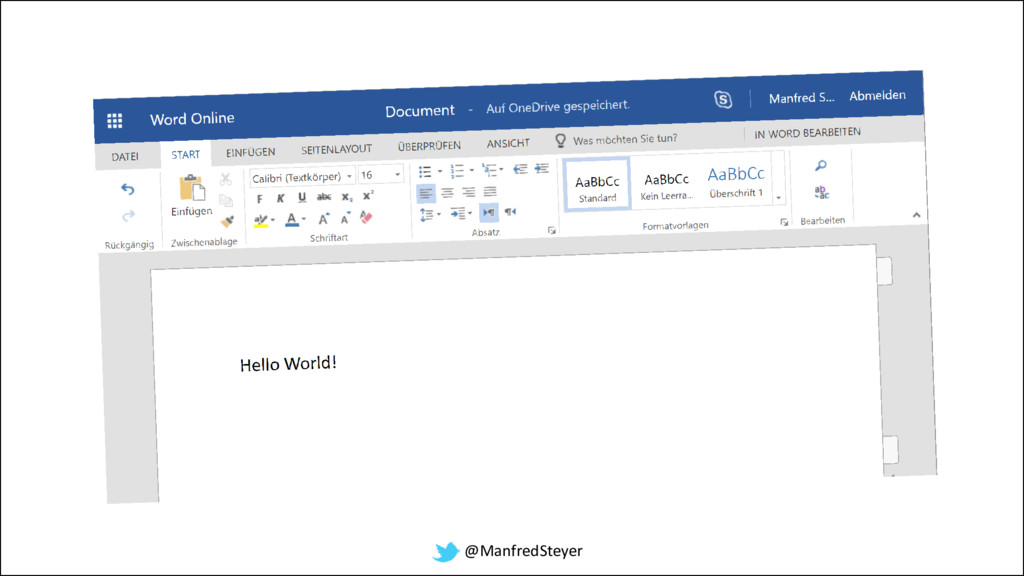Click the scissors cut icon
The height and width of the screenshot is (576, 1024).
tap(225, 179)
